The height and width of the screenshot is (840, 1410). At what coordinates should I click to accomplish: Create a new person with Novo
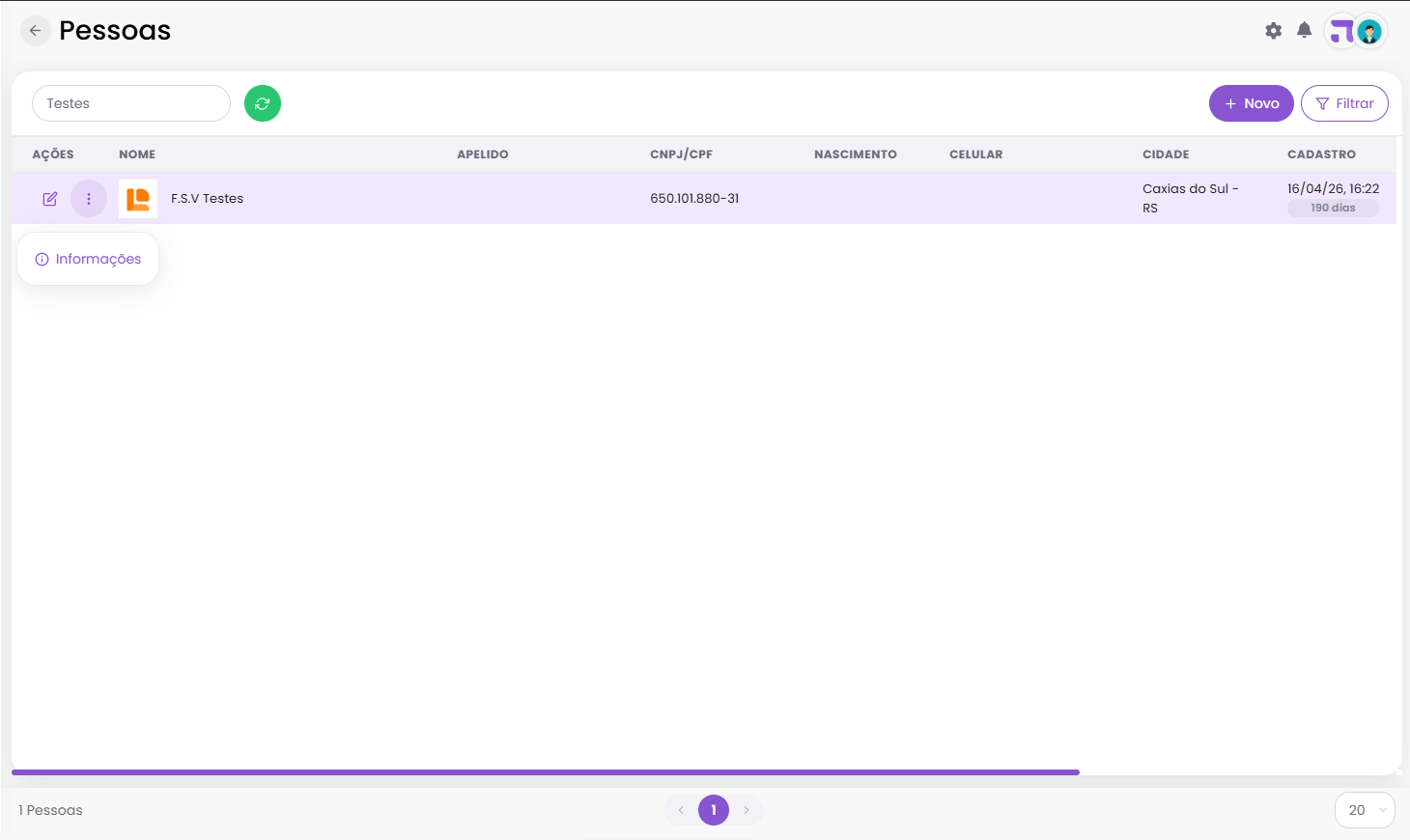tap(1252, 103)
